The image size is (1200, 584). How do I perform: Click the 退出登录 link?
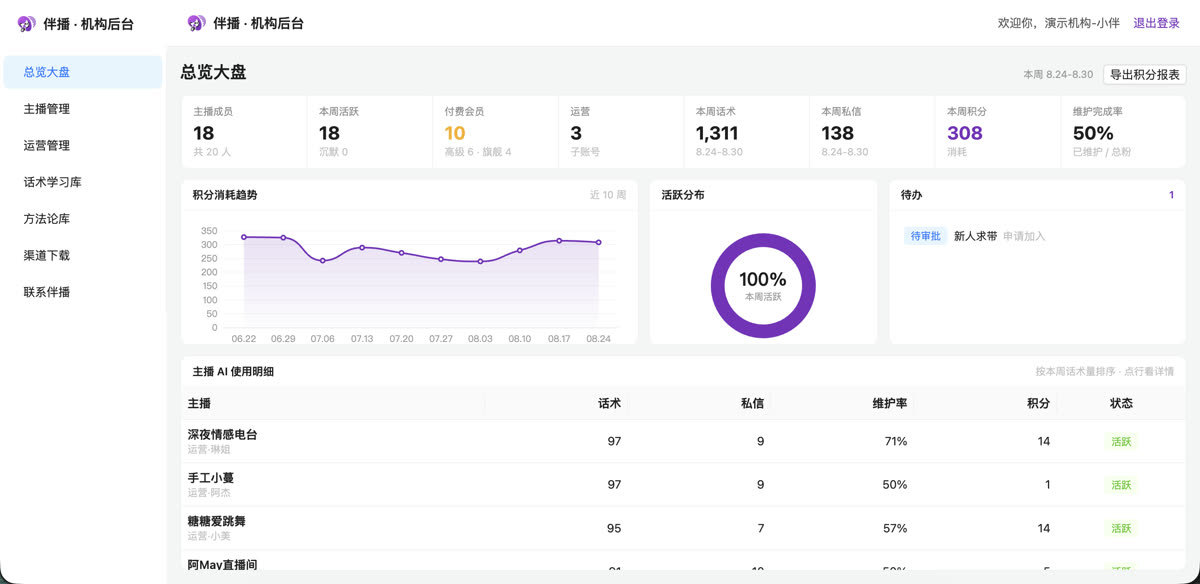1156,23
